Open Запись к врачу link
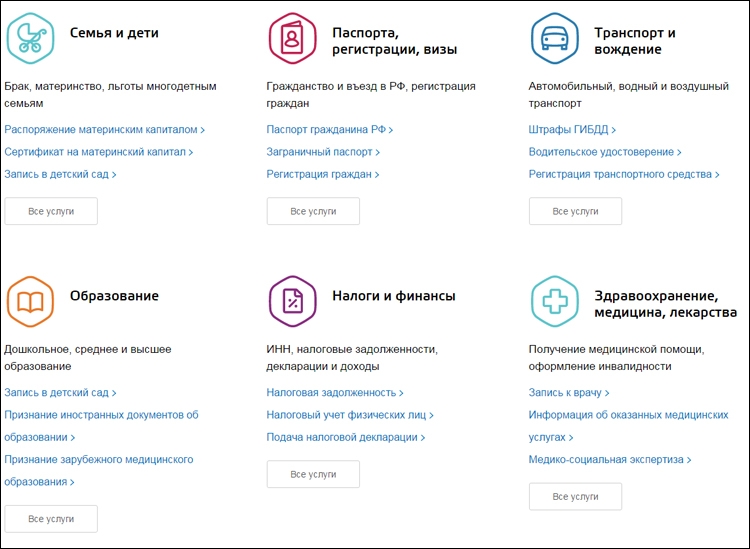 pyautogui.click(x=569, y=393)
